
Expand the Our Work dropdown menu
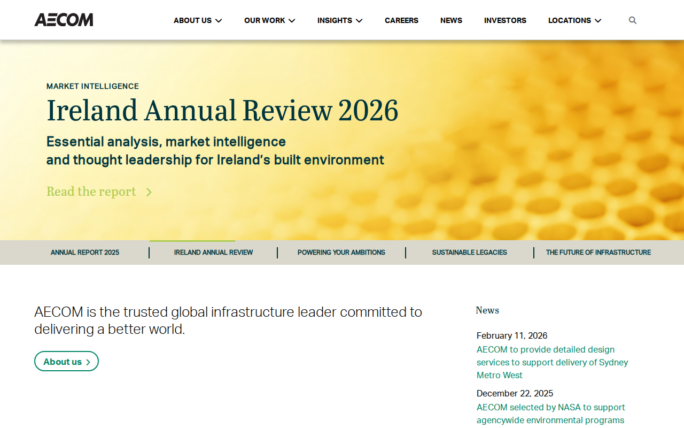coord(268,20)
